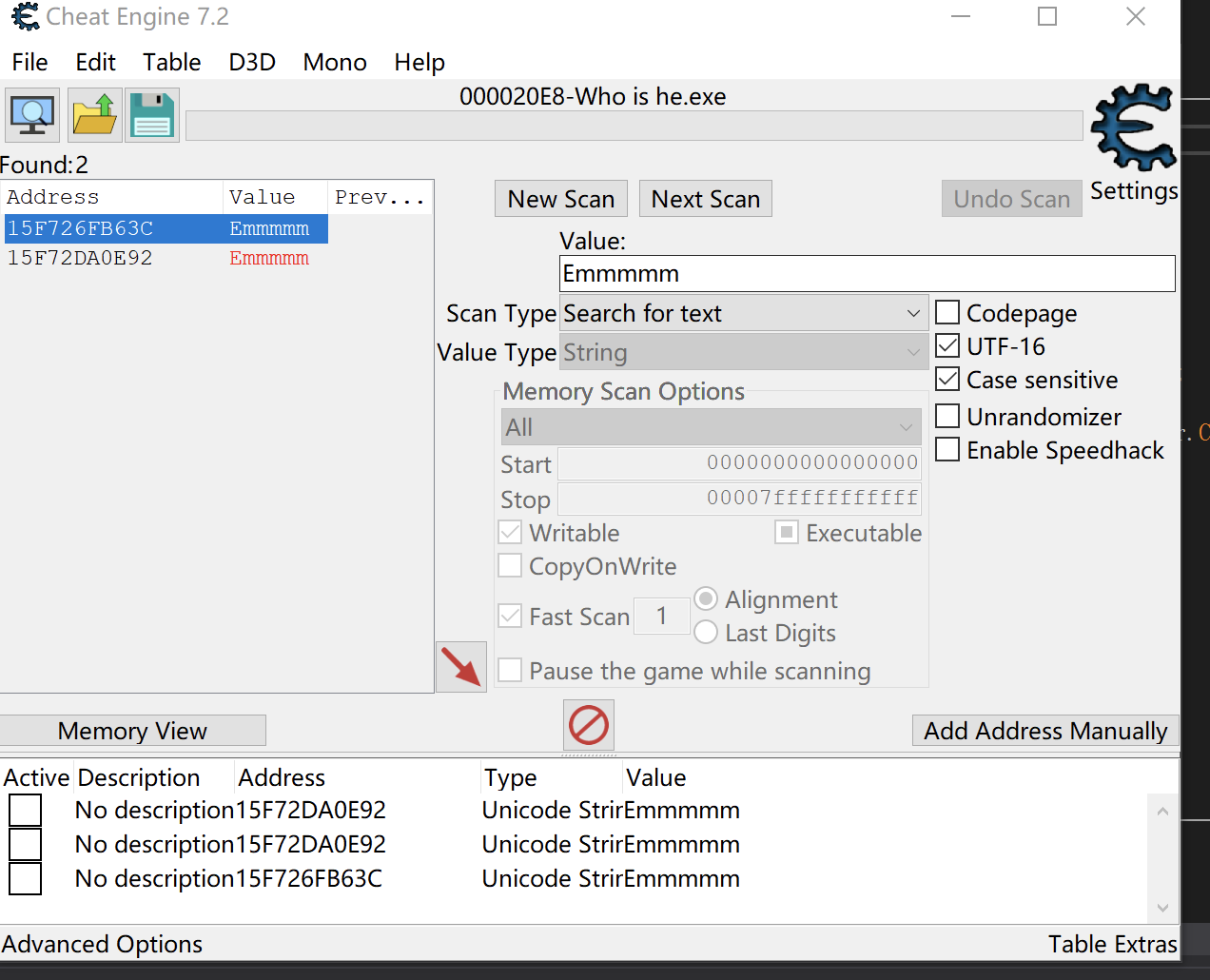The height and width of the screenshot is (980, 1210).
Task: Activate first 15F72DA0E92 address table entry
Action: 26,811
